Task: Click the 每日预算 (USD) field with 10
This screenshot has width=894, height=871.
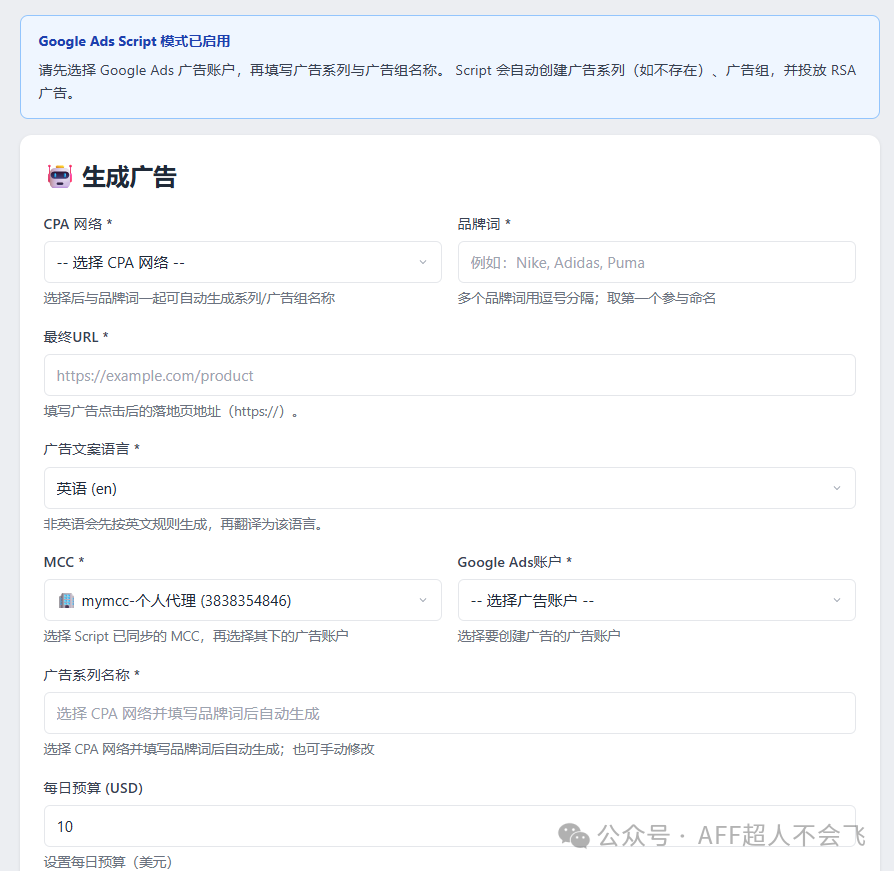Action: tap(450, 826)
